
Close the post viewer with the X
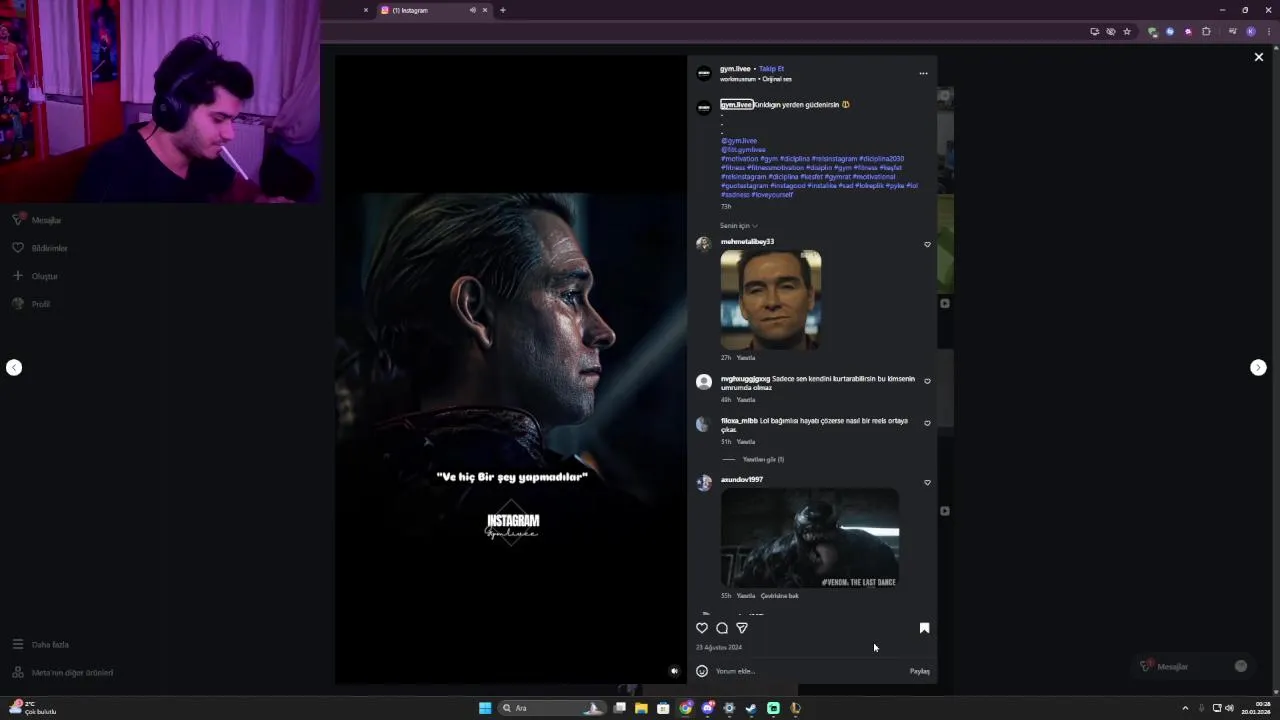tap(1259, 57)
